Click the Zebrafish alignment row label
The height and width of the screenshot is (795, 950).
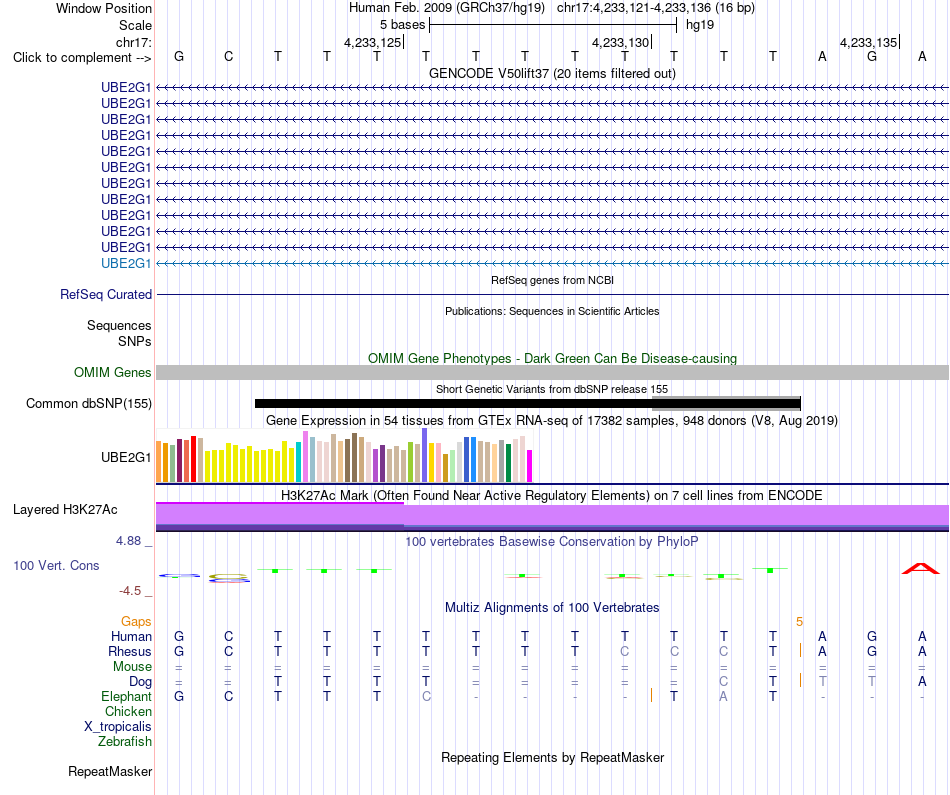(x=125, y=742)
